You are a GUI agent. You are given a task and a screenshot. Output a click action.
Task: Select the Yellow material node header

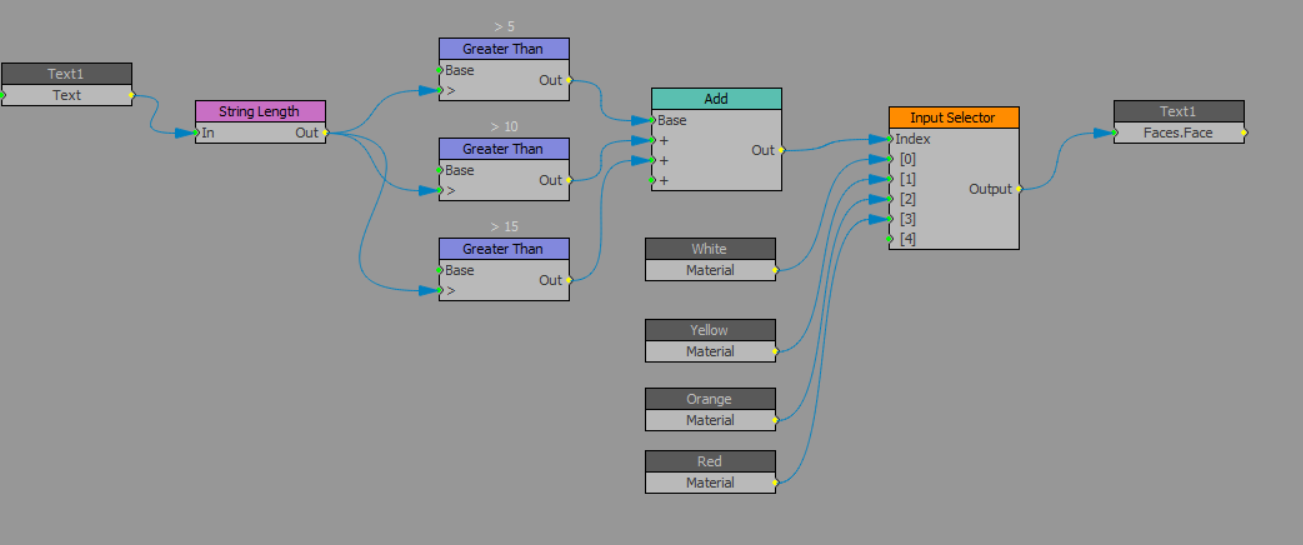[710, 330]
